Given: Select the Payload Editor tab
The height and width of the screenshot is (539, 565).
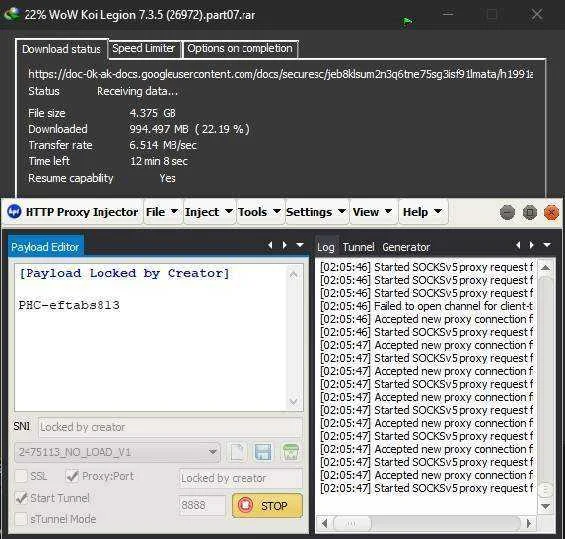Looking at the screenshot, I should [45, 247].
